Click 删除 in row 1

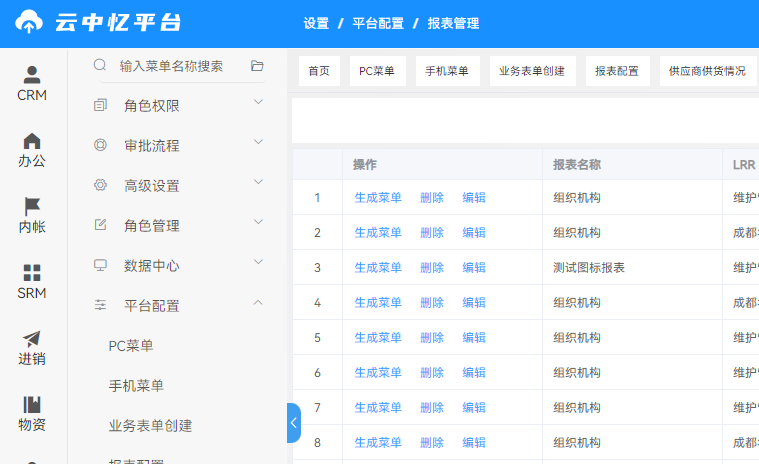[432, 197]
